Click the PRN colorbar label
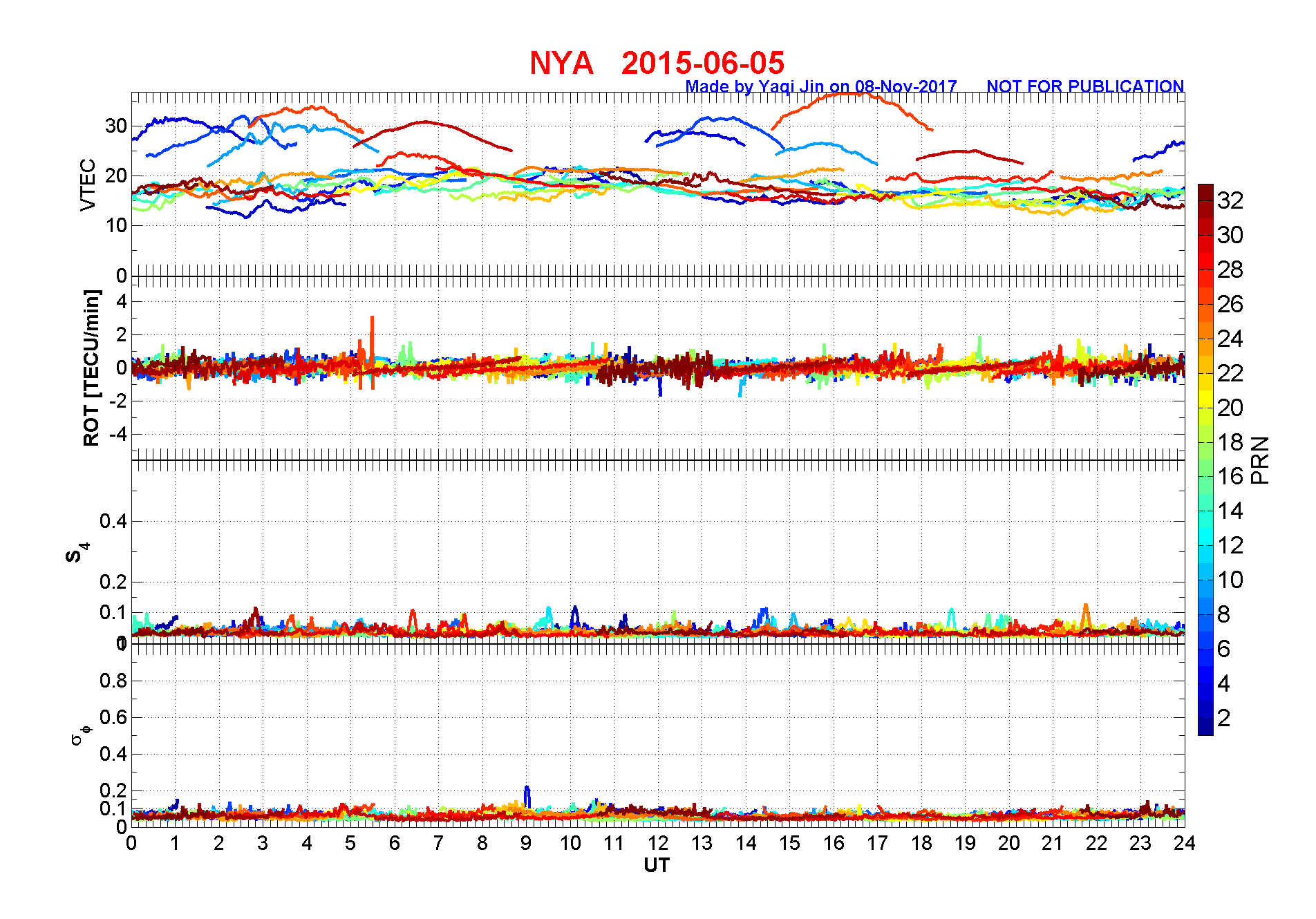Screen dimensions: 1316x919 click(1260, 460)
